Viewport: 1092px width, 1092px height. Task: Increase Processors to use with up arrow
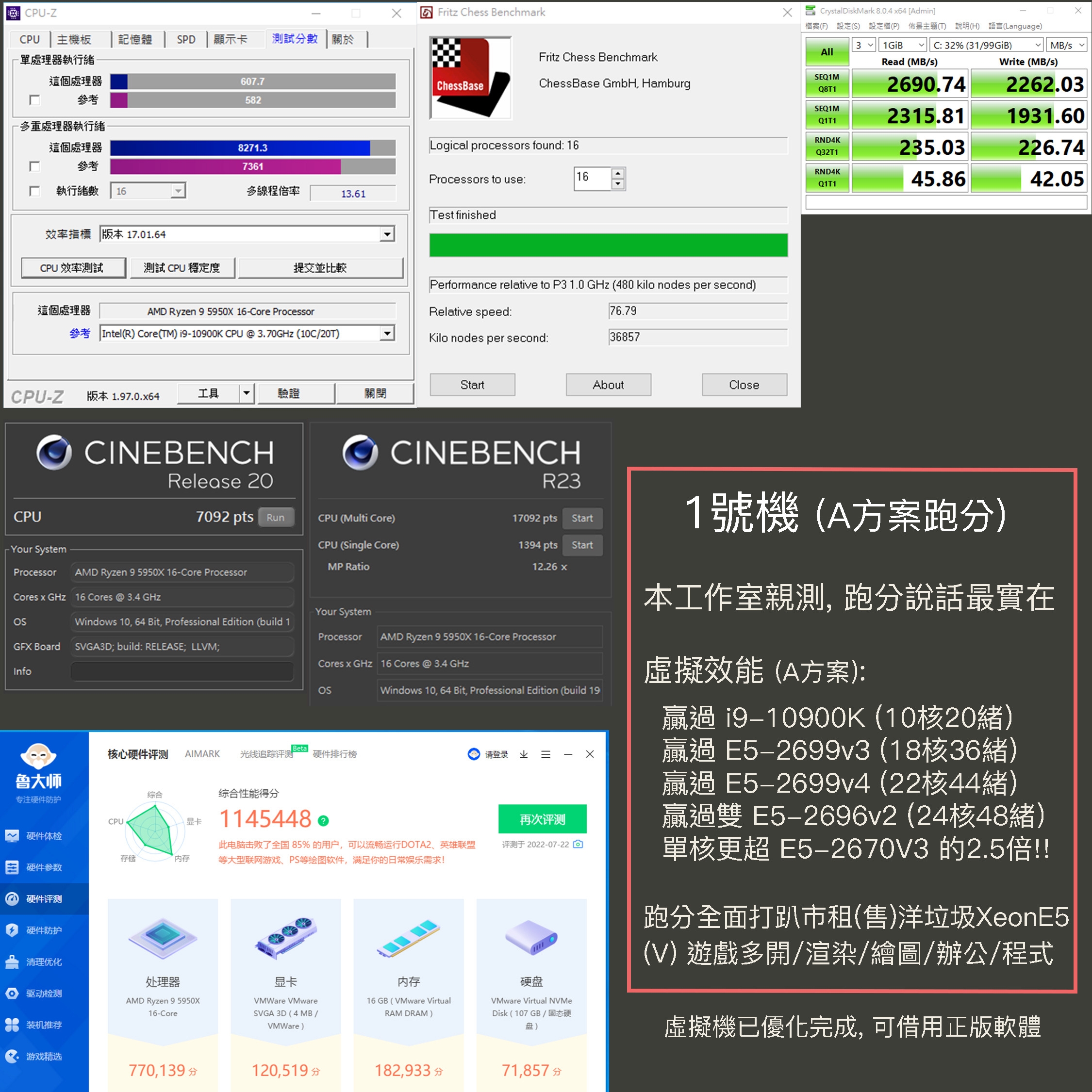click(618, 173)
